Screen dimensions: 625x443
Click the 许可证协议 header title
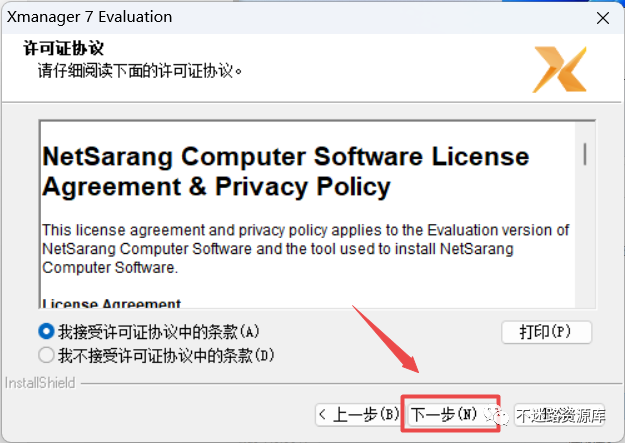click(63, 48)
